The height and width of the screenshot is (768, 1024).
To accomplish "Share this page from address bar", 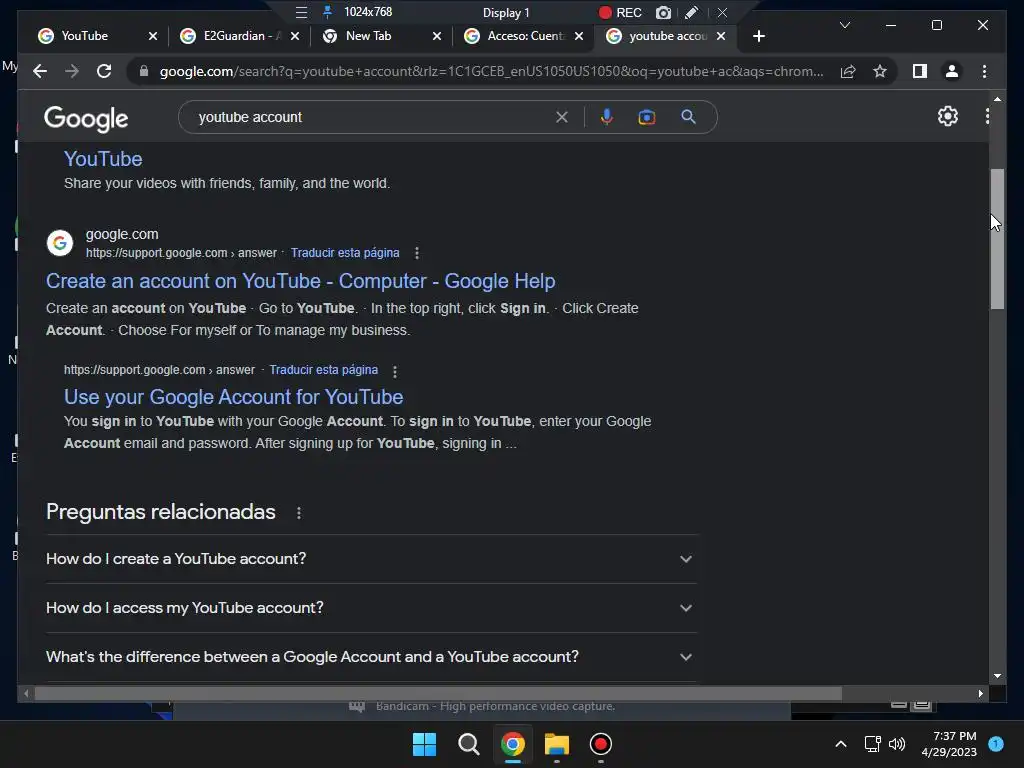I will coord(848,71).
